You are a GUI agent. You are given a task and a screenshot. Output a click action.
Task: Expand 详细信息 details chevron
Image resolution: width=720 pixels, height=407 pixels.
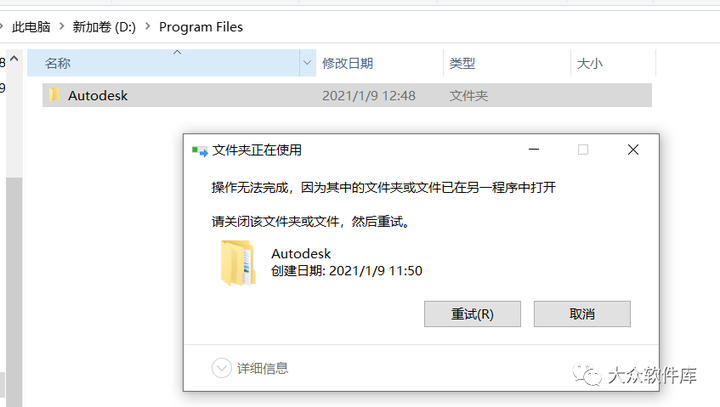(x=221, y=368)
